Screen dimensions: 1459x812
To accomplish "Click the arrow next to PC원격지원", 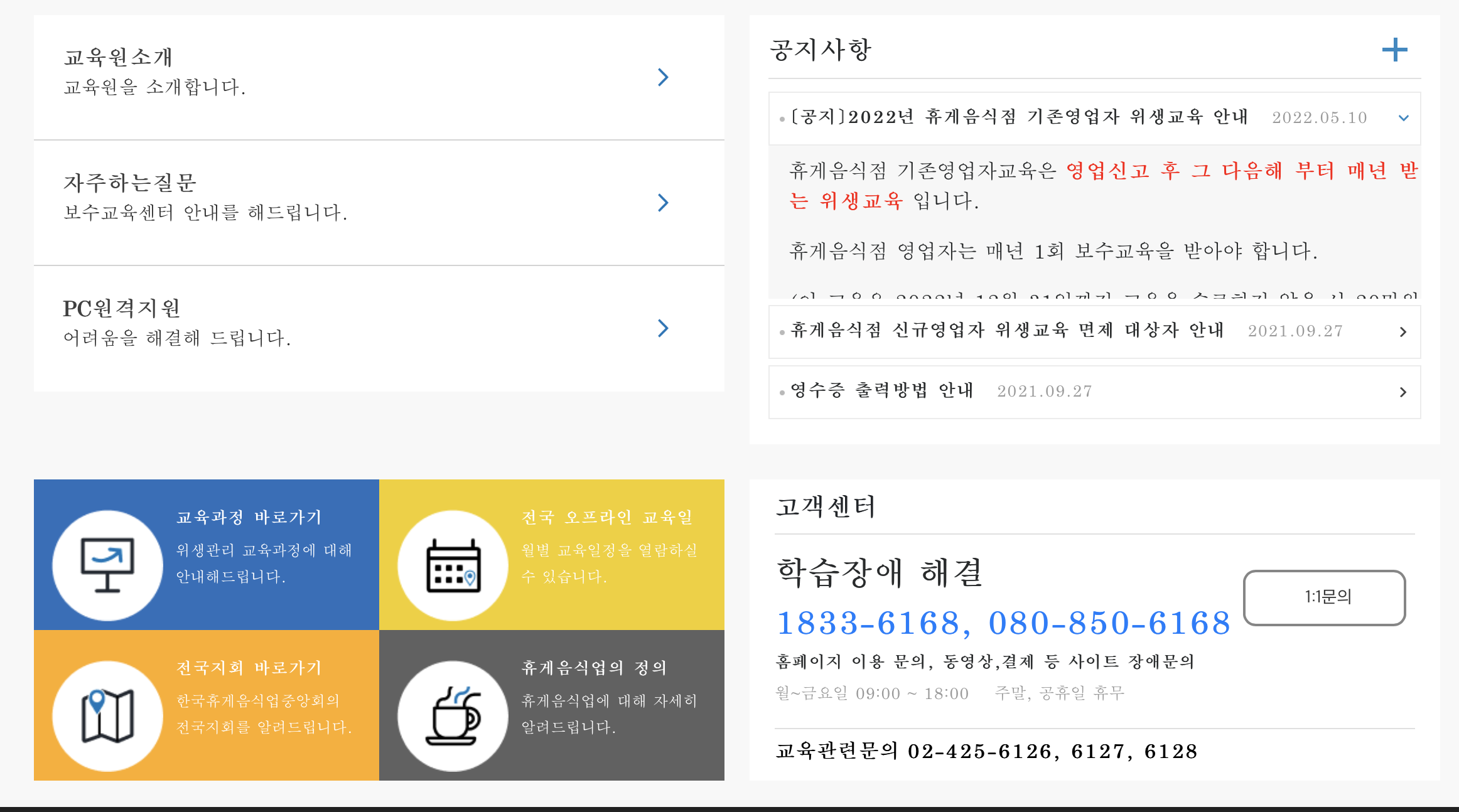I will 663,328.
